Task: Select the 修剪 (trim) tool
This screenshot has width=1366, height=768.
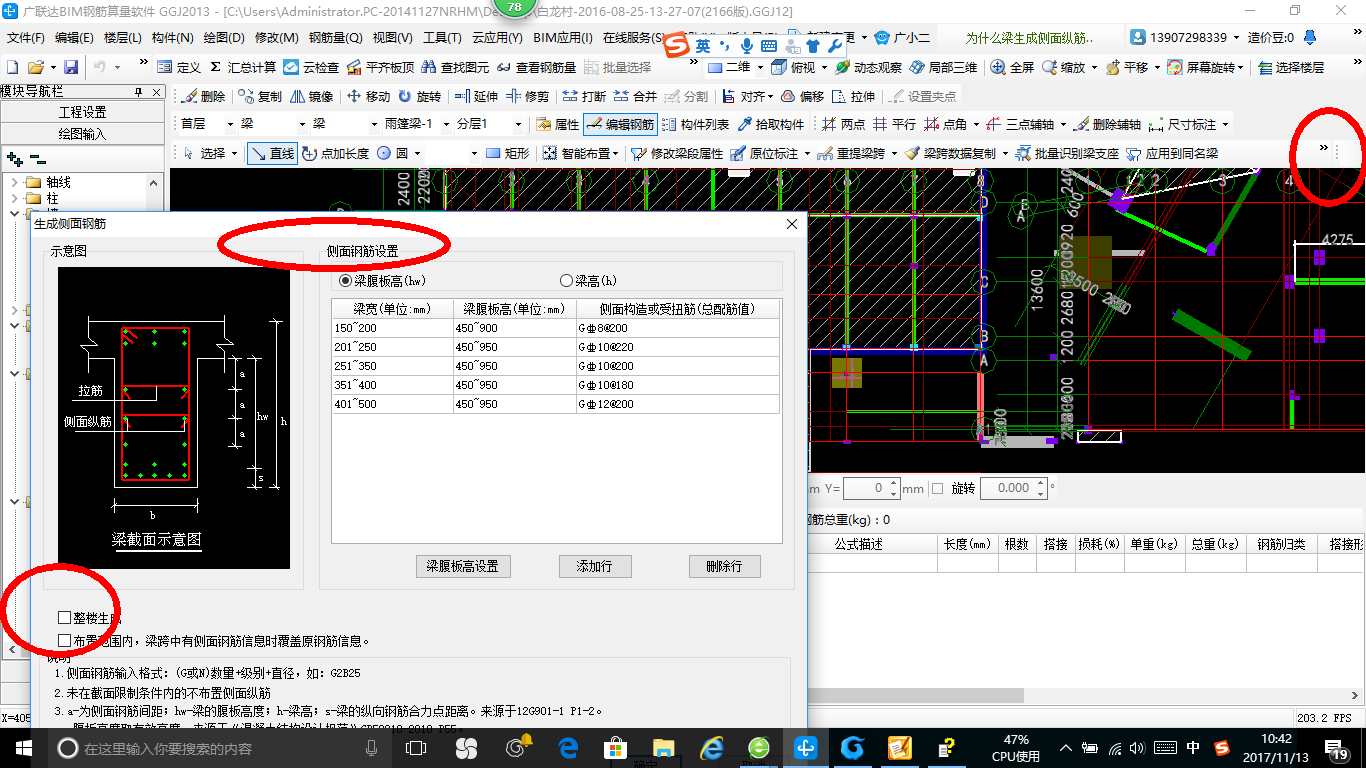Action: click(528, 97)
